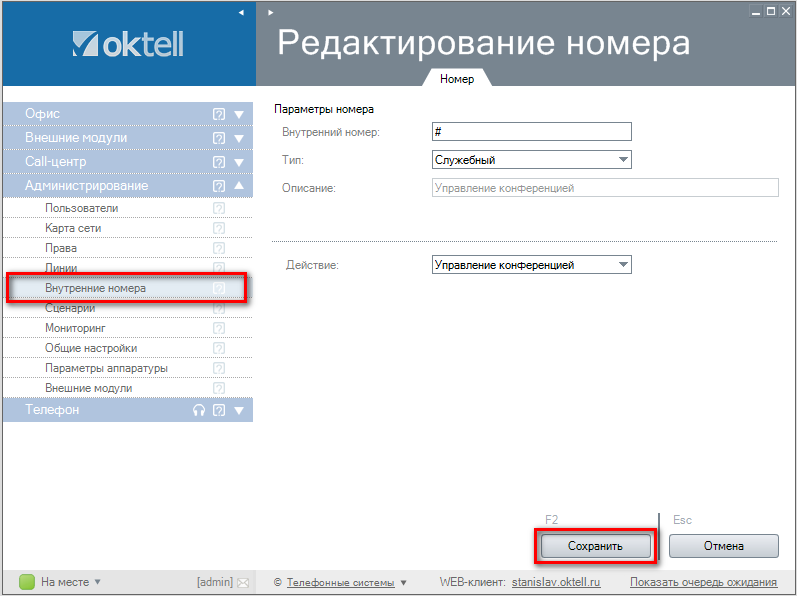Open the Показать очередь ожидания link
797x596 pixels.
703,582
